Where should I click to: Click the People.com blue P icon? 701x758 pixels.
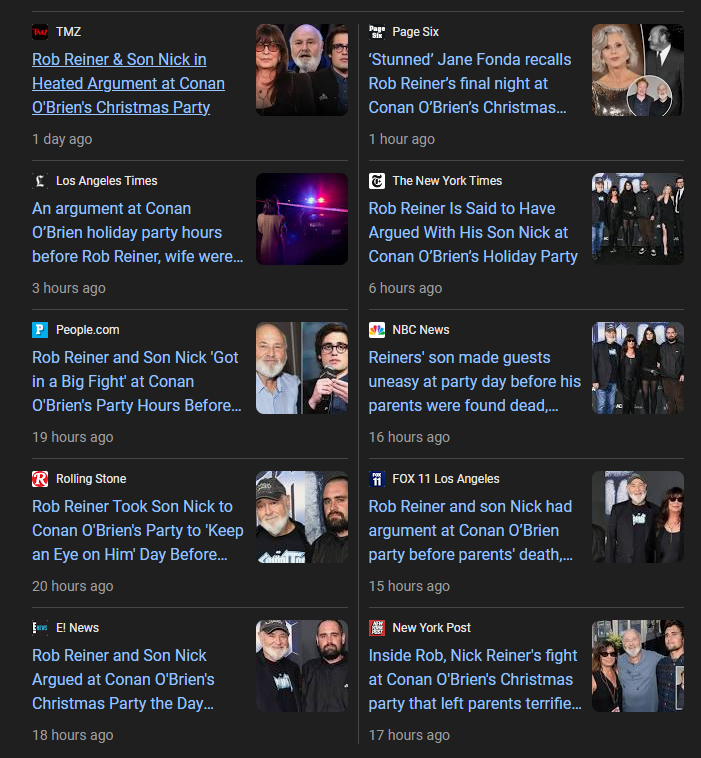pos(40,330)
